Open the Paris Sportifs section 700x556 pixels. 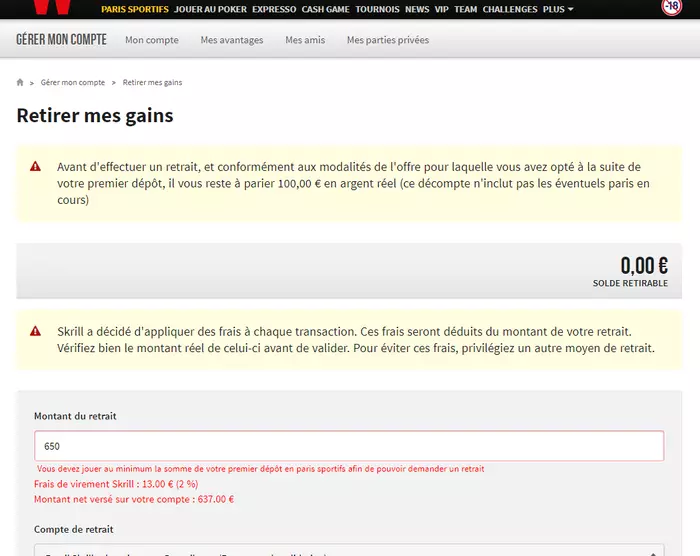point(135,9)
